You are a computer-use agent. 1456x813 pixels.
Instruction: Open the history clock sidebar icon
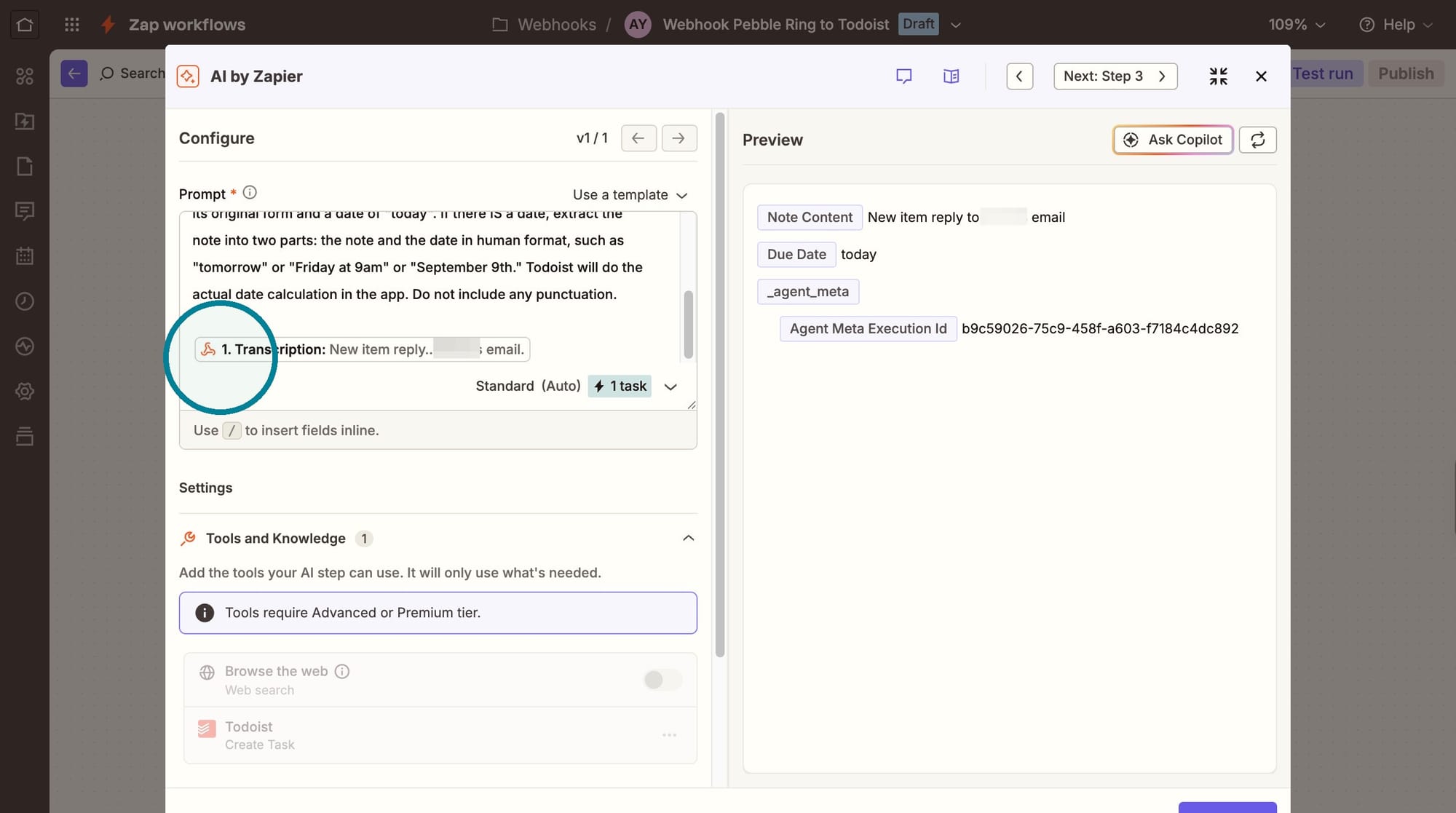pos(25,301)
